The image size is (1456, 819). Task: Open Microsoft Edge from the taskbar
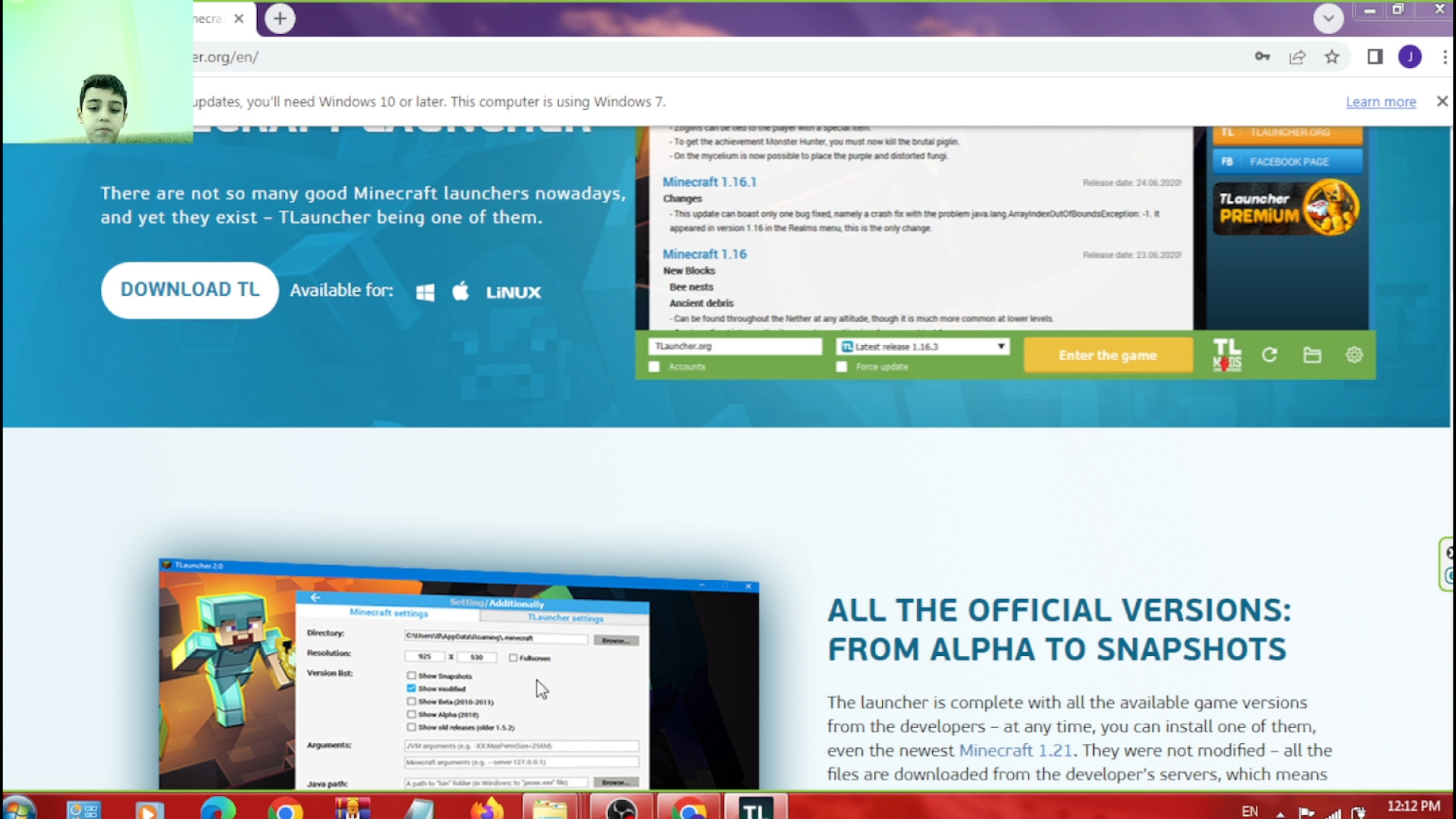click(218, 809)
